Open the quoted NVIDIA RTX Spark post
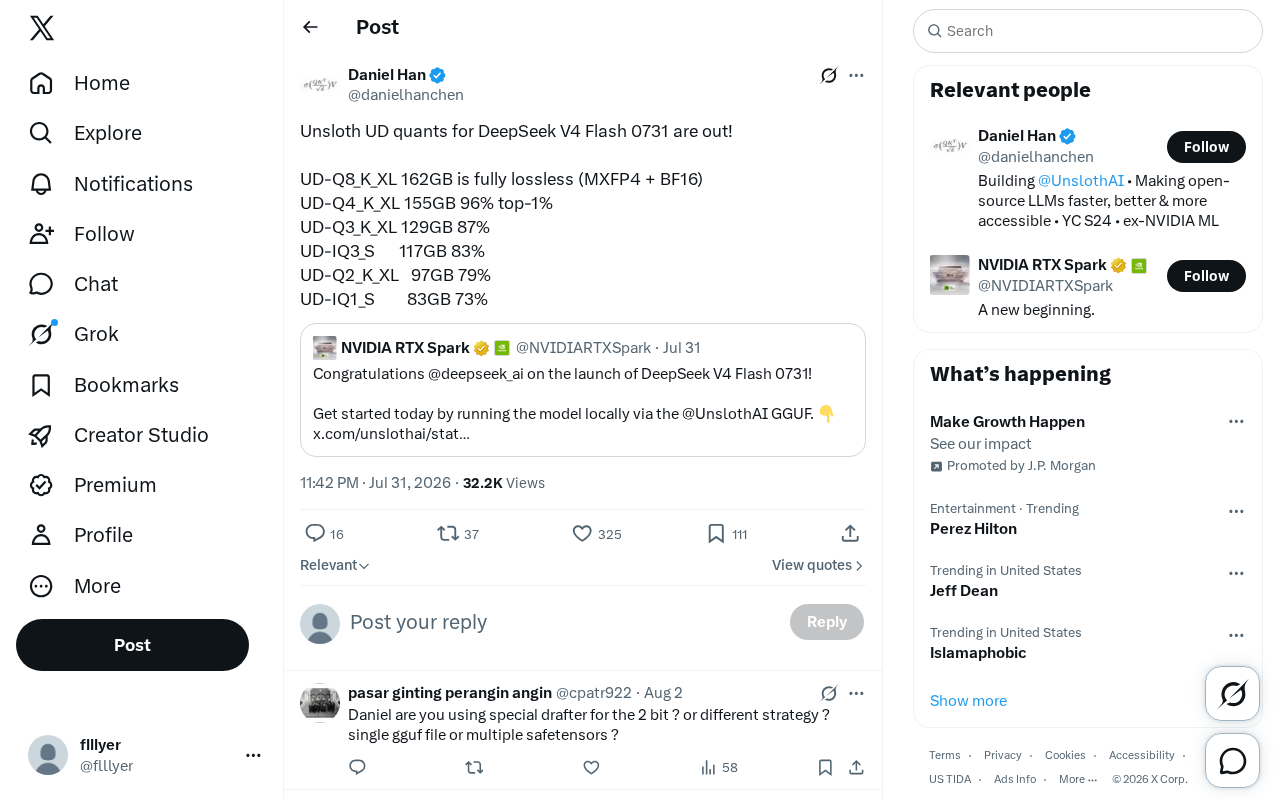 tap(583, 390)
